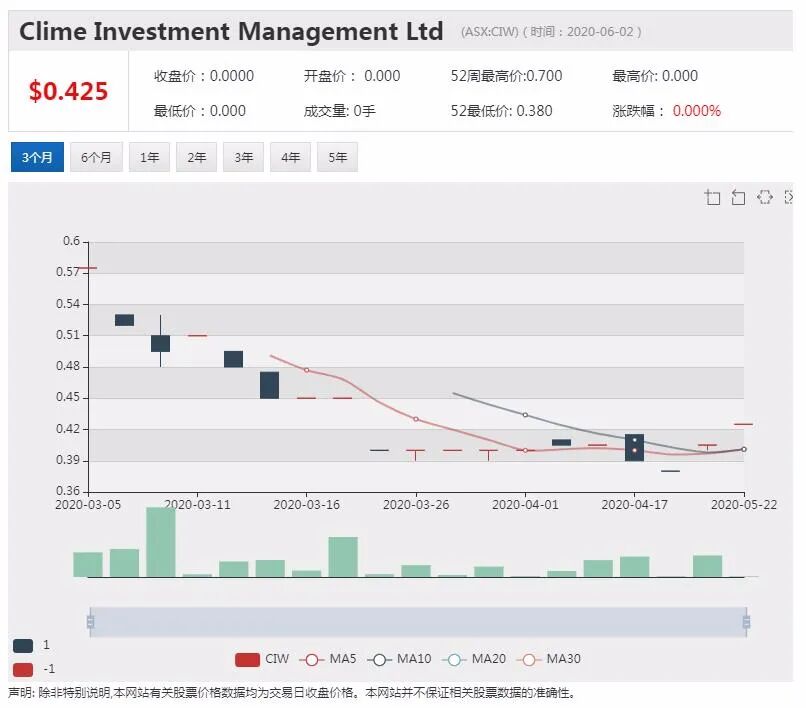Image resolution: width=806 pixels, height=708 pixels.
Task: Click the red '-1' legend swatch
Action: pyautogui.click(x=23, y=669)
